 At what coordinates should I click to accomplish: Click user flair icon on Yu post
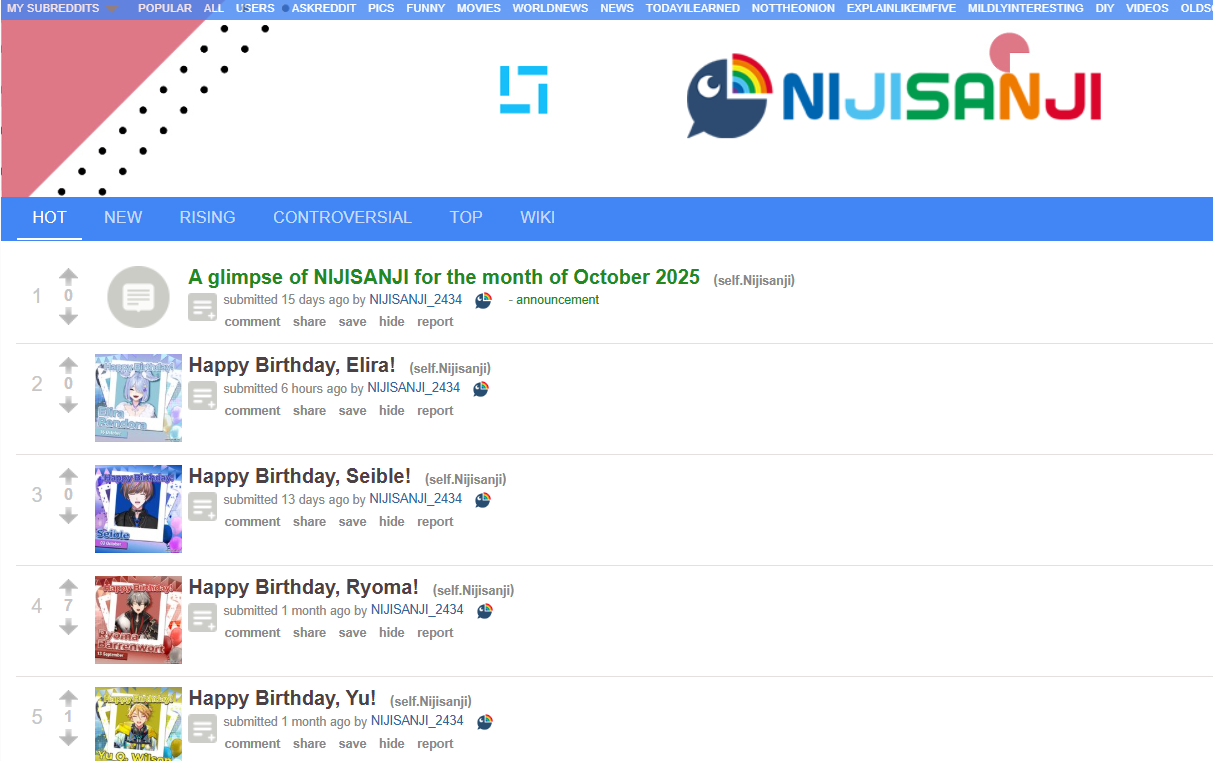pos(484,722)
